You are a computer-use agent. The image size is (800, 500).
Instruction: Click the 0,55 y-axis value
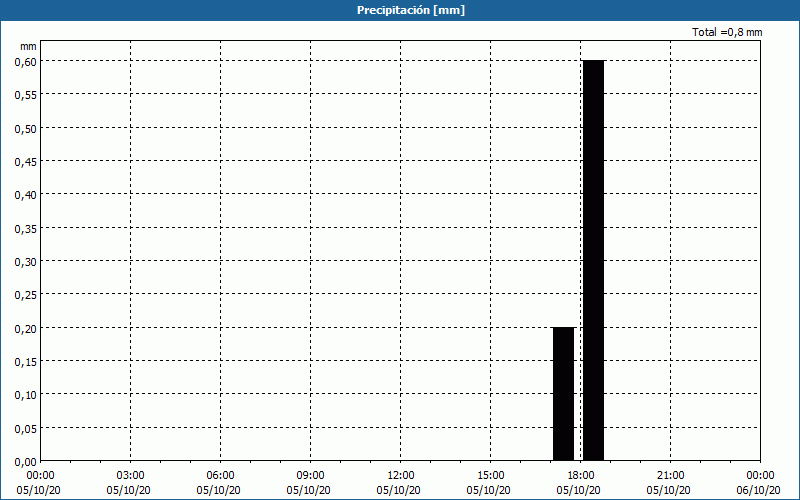point(26,95)
